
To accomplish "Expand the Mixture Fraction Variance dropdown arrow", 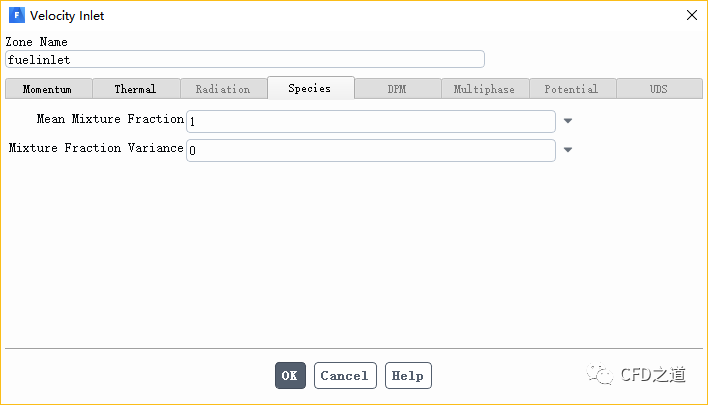I will 568,150.
